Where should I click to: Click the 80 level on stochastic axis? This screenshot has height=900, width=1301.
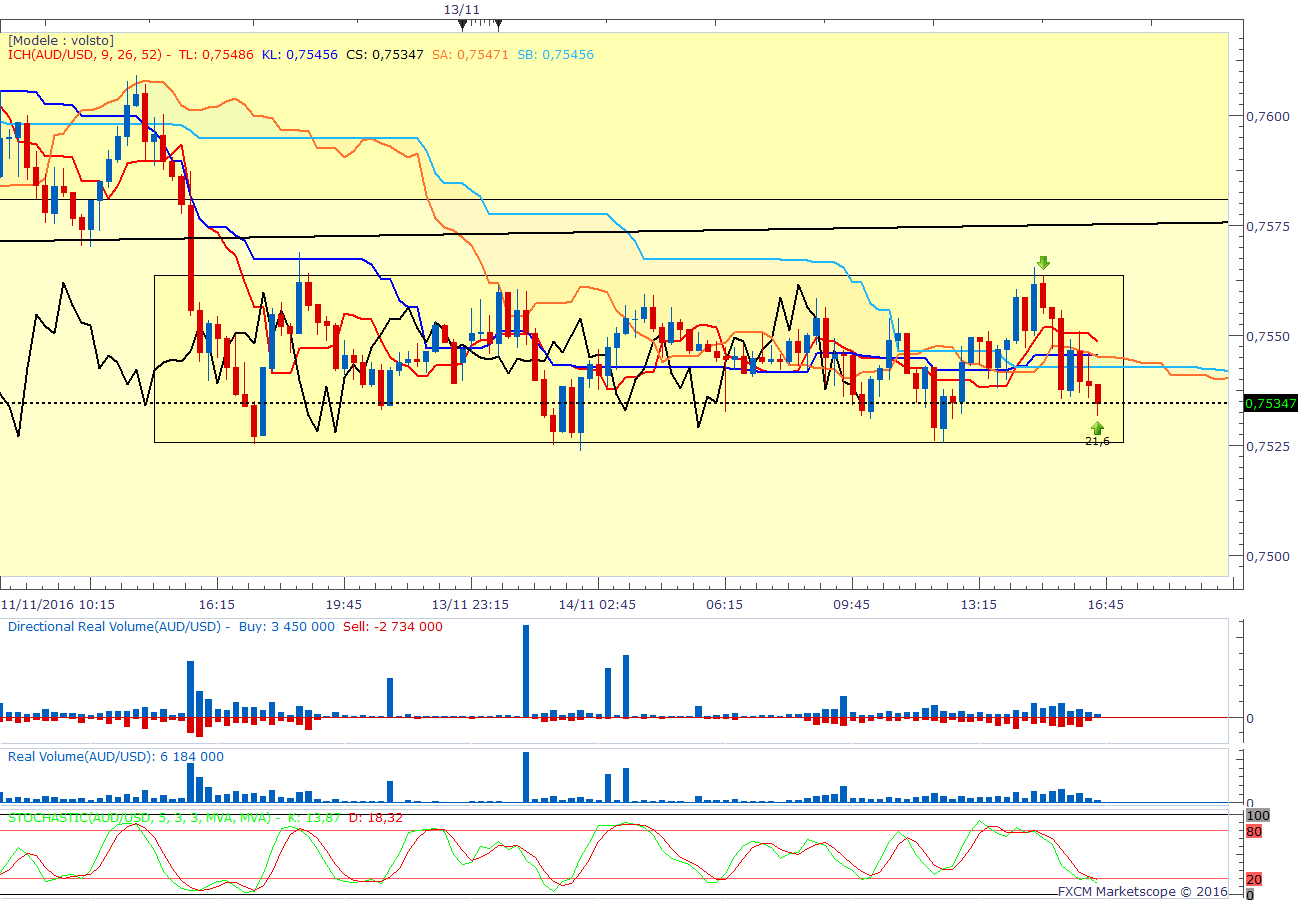(x=1254, y=830)
